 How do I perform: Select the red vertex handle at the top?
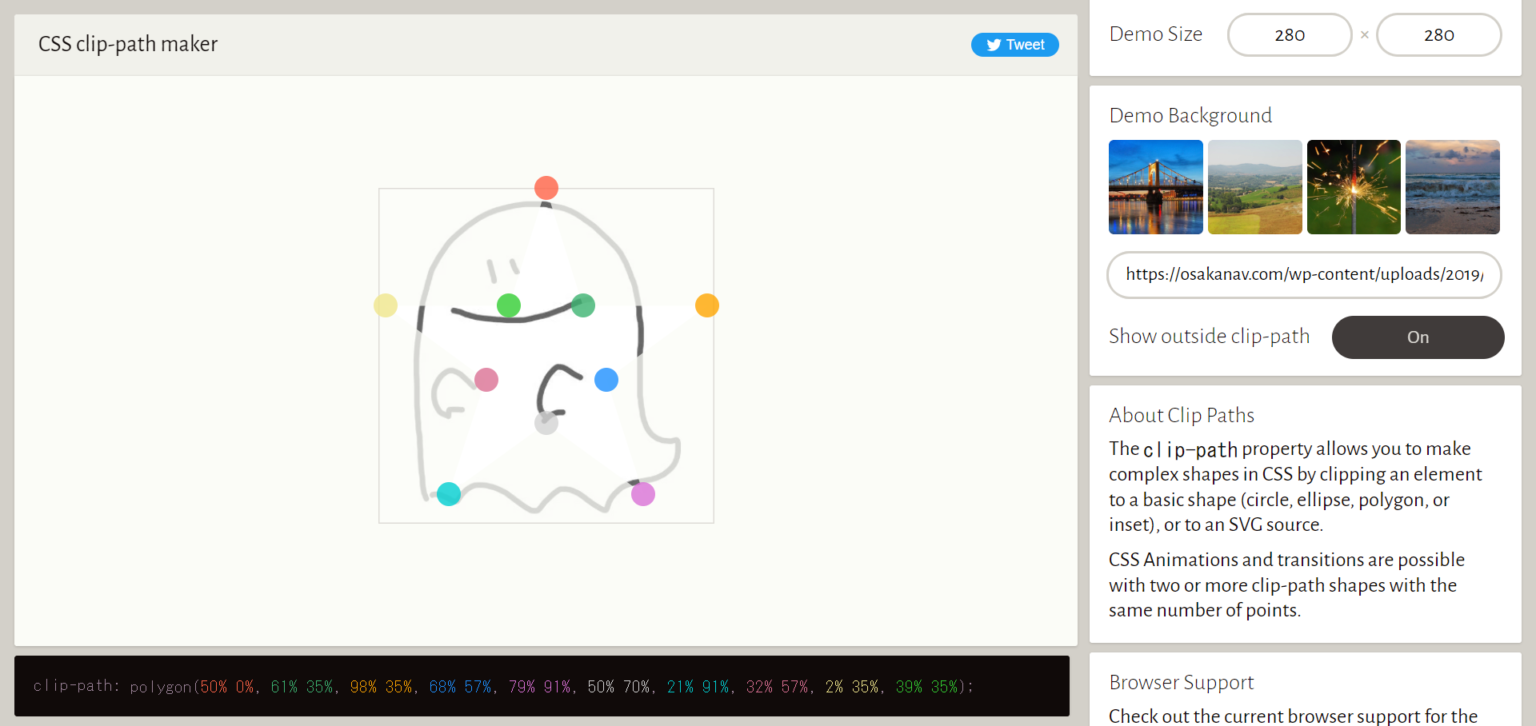pos(546,187)
